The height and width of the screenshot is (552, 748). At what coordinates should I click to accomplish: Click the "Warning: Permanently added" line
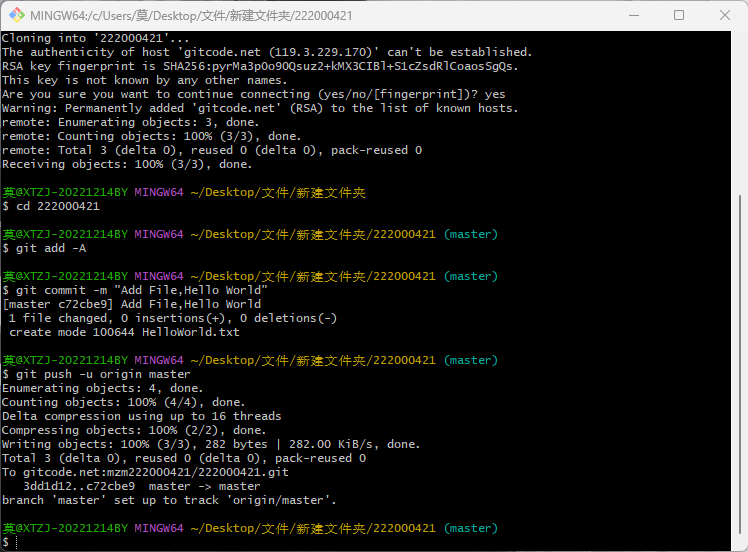point(260,108)
